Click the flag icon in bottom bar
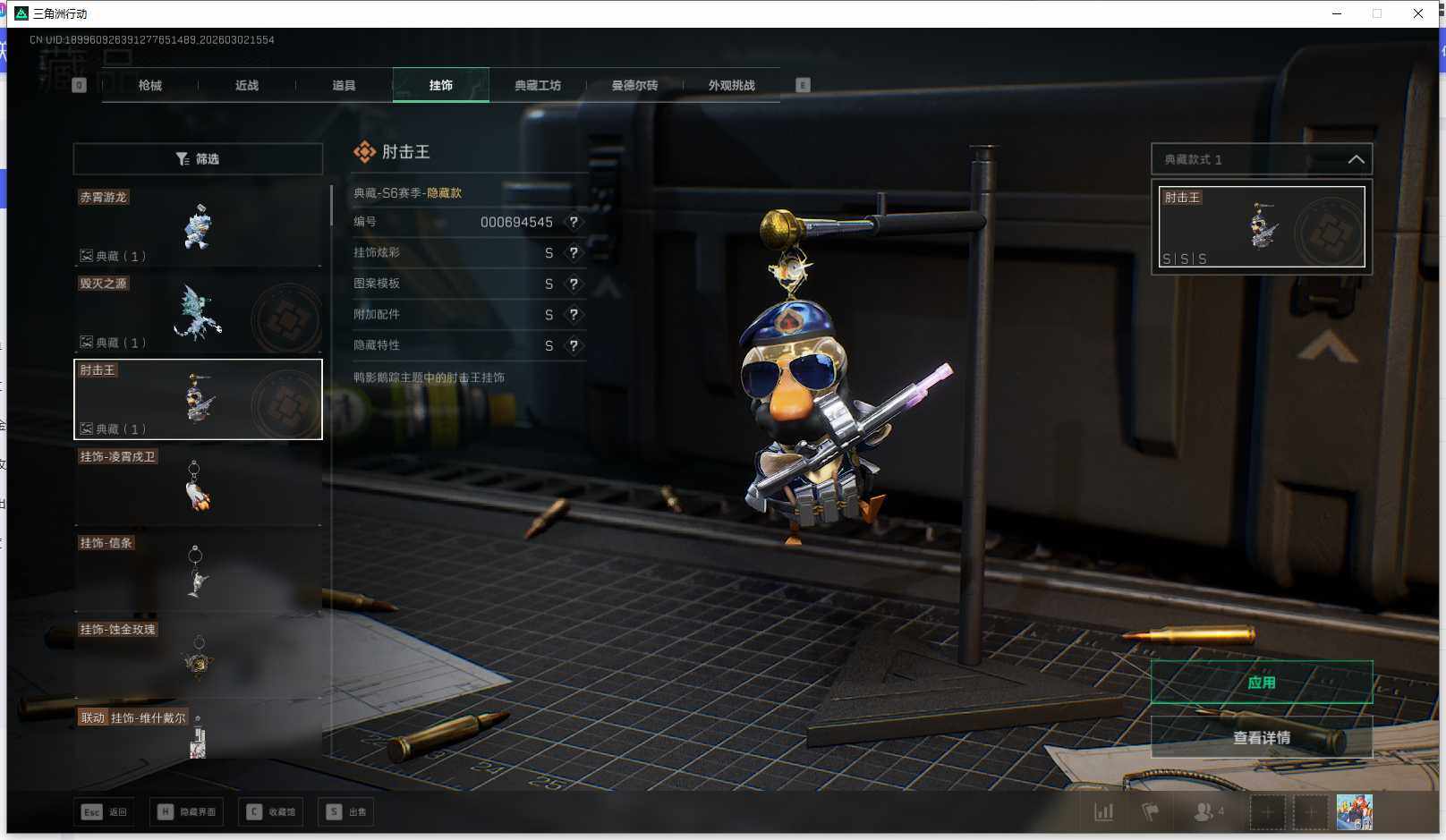Viewport: 1446px width, 840px height. (1151, 812)
